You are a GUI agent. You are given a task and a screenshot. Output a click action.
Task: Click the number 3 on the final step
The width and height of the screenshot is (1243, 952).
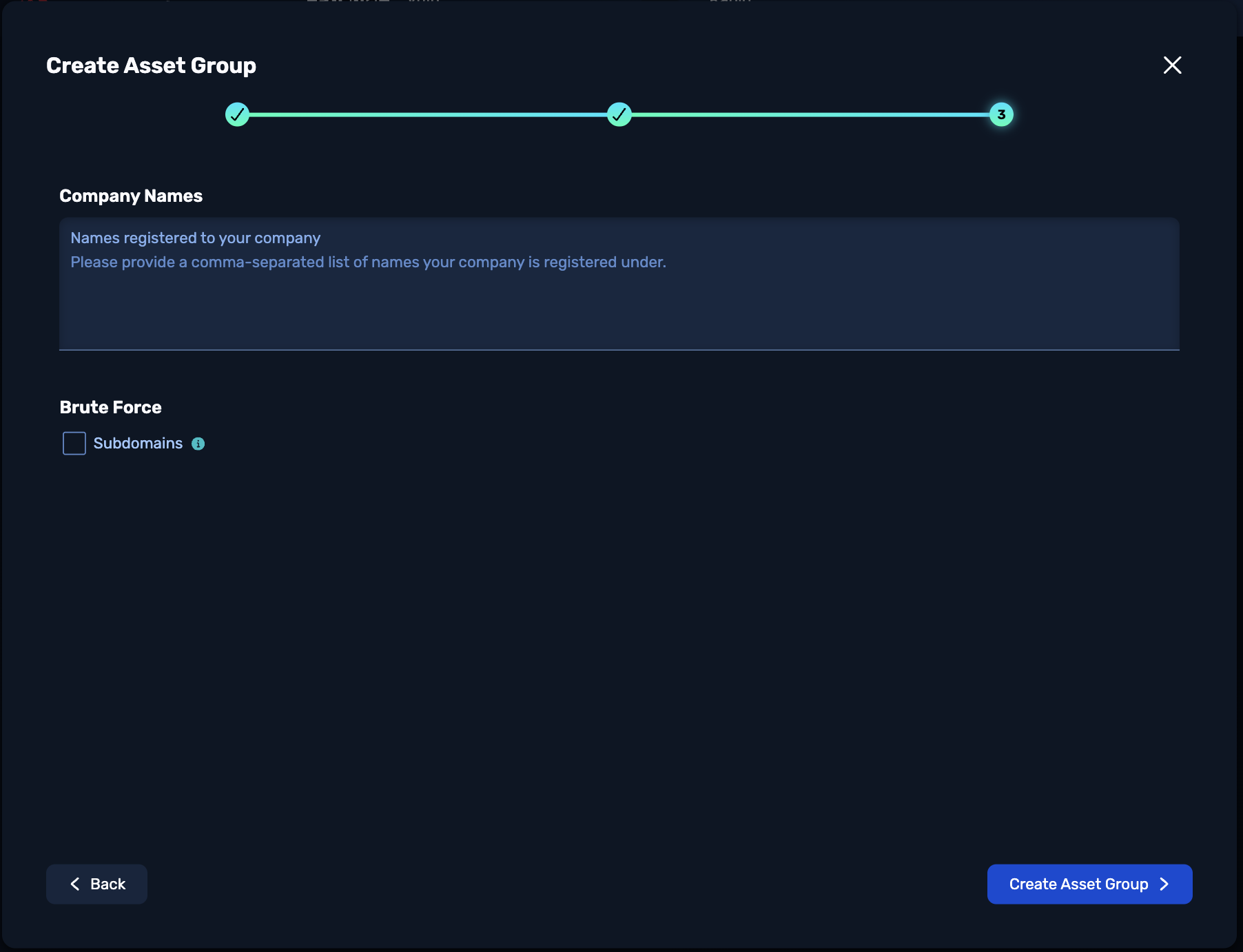(x=1000, y=115)
